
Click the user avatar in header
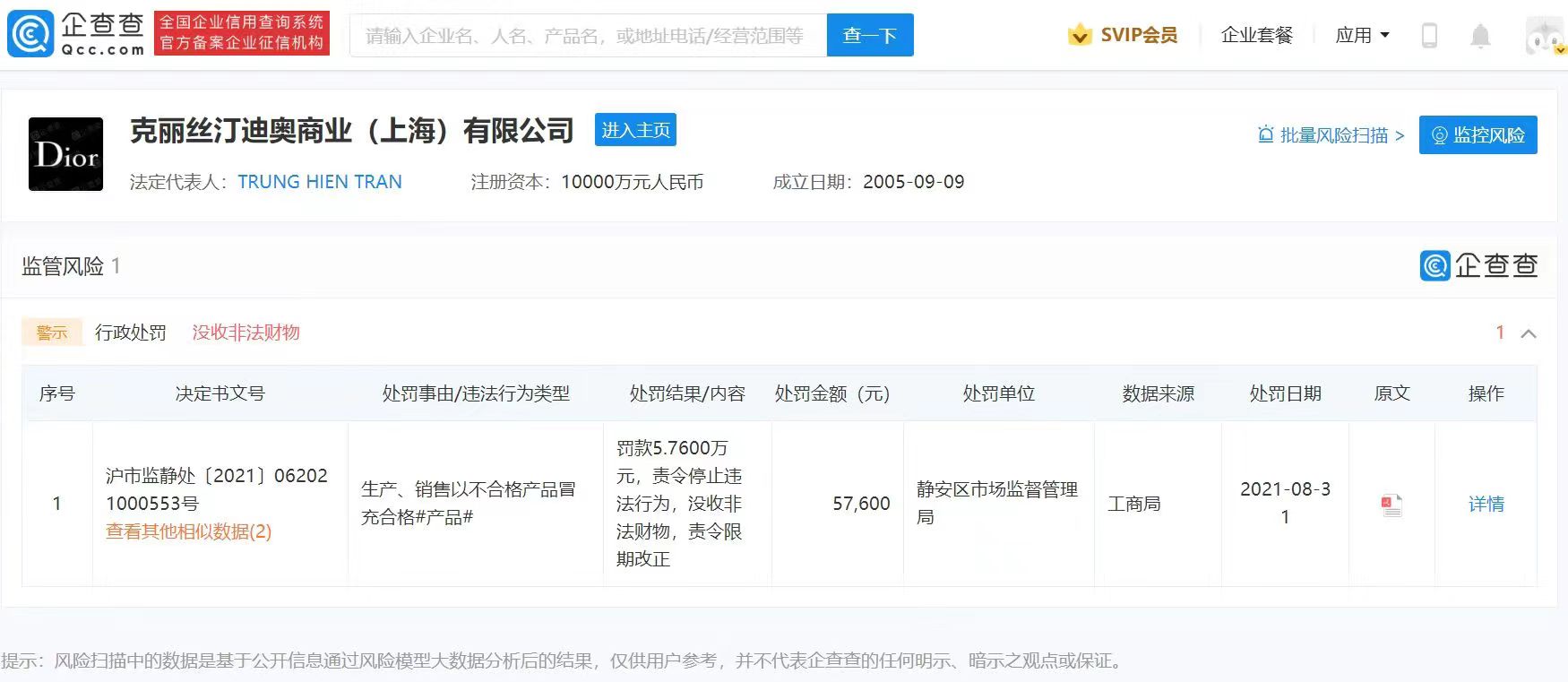click(x=1546, y=36)
